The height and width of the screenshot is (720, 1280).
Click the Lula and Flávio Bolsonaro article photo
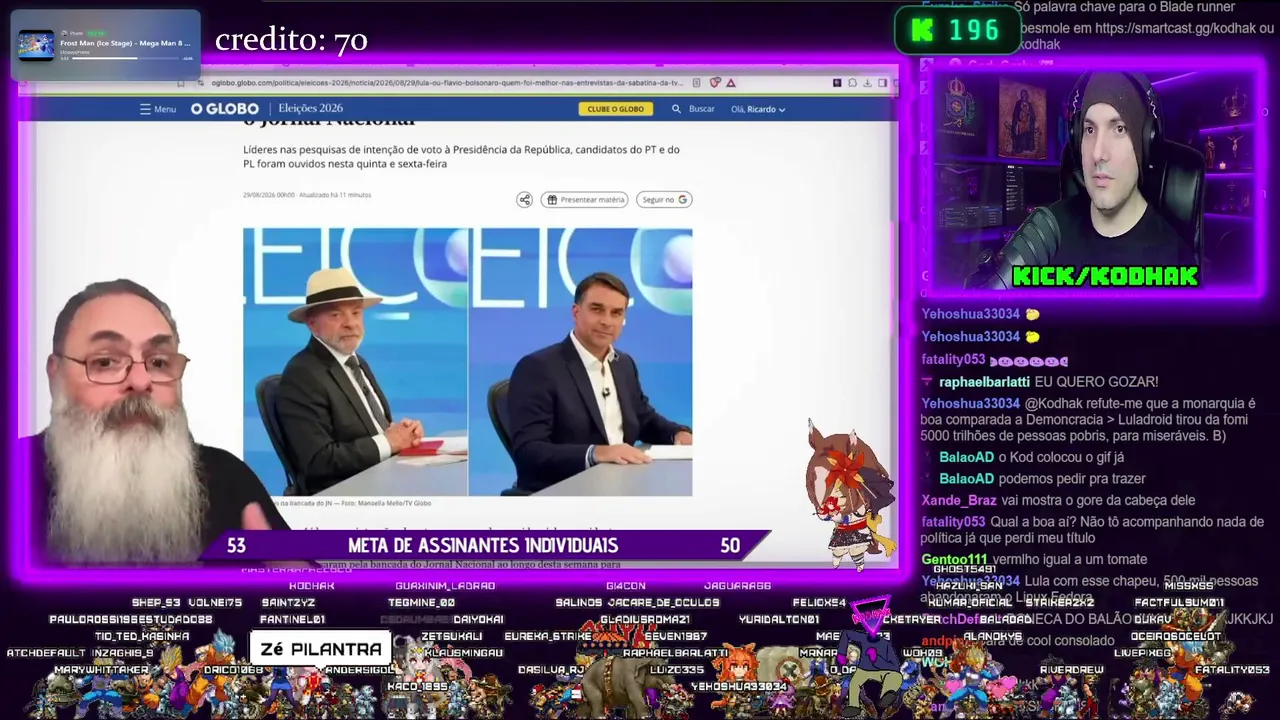point(467,362)
